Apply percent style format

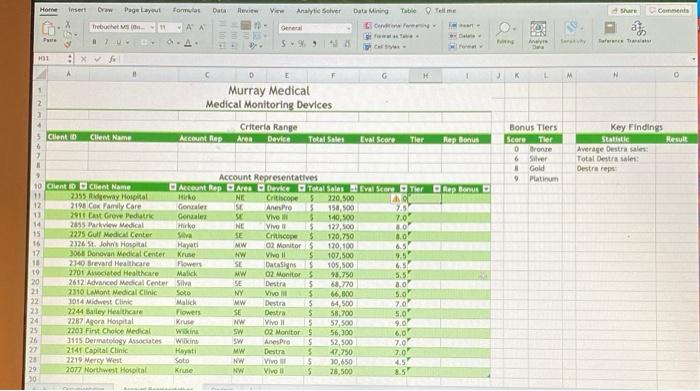[x=302, y=44]
